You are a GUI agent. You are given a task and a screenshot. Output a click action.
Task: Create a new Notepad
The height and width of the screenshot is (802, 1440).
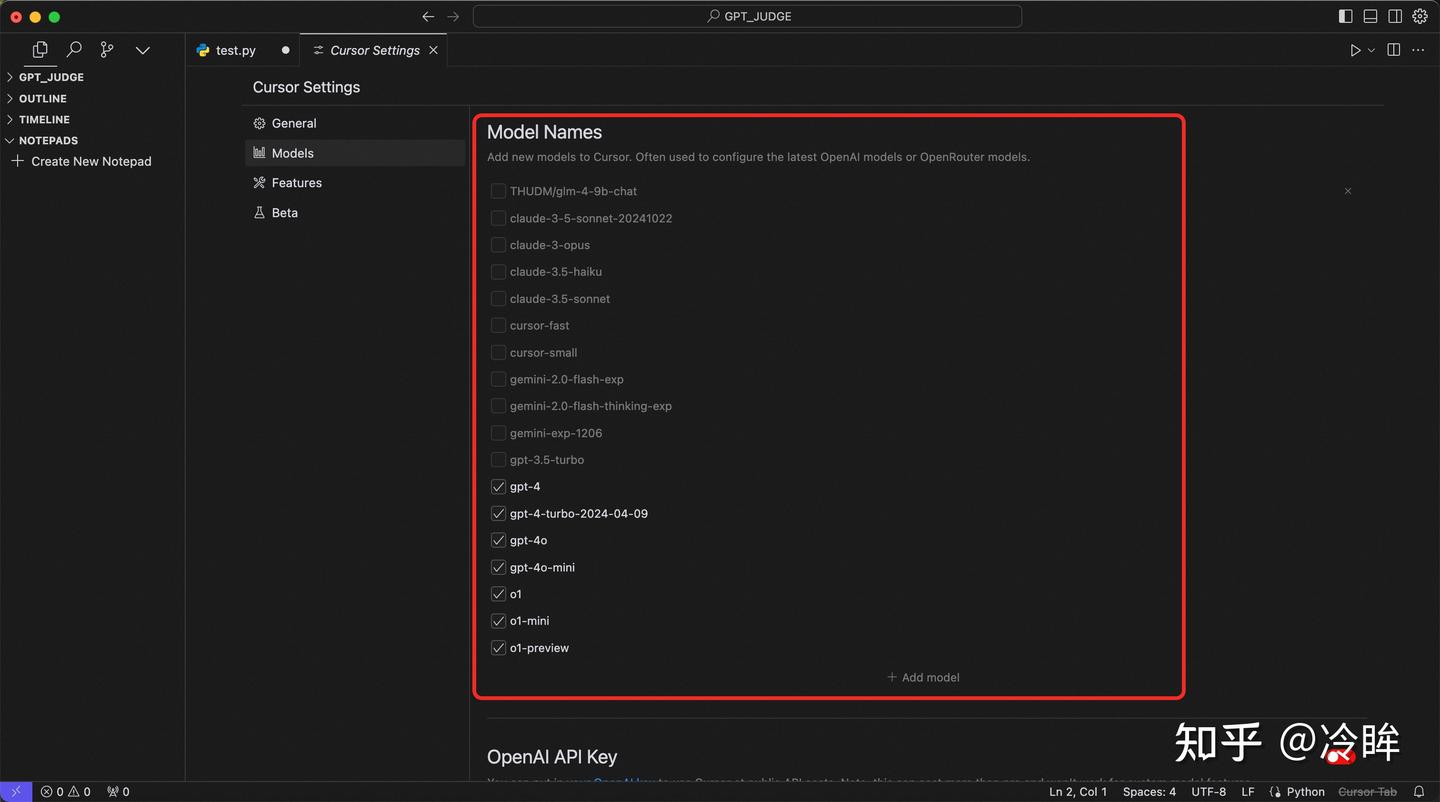click(89, 161)
